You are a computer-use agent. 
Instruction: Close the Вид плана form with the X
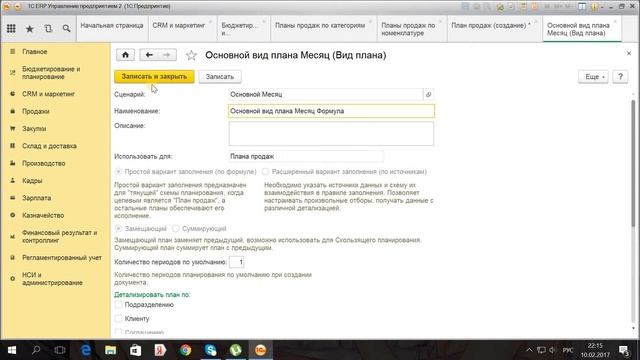pos(629,53)
